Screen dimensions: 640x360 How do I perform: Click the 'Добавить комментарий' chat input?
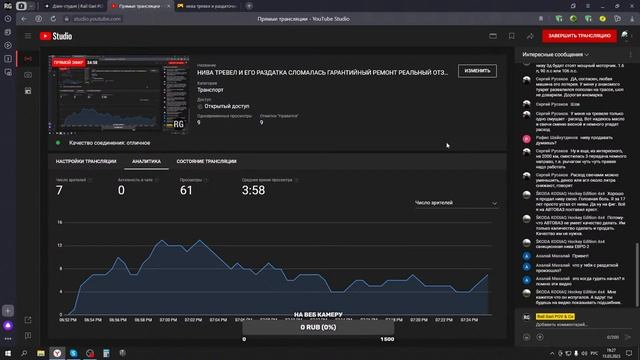(x=562, y=325)
